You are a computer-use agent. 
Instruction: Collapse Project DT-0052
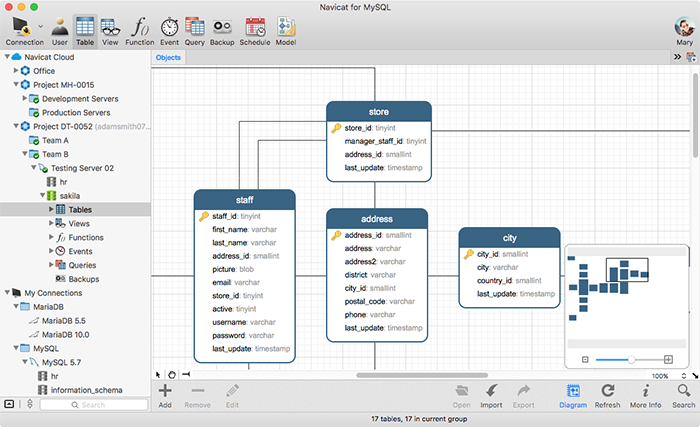[x=16, y=126]
